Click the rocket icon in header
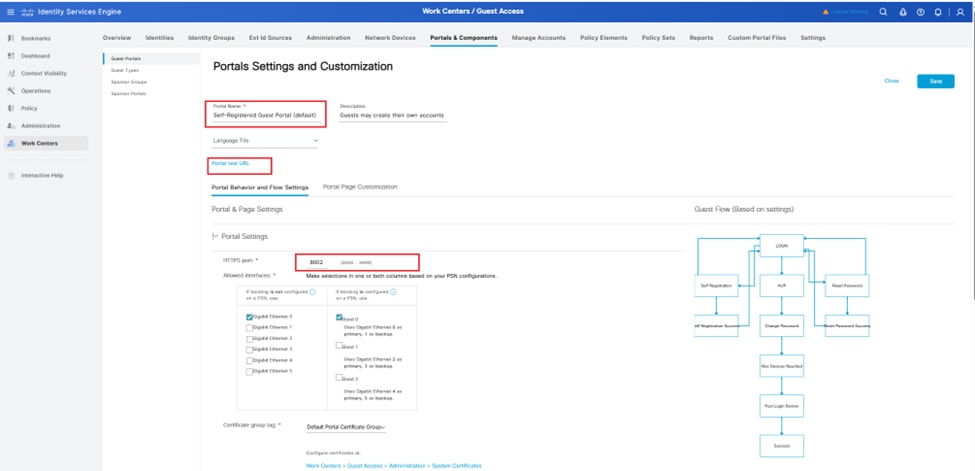This screenshot has width=975, height=471. coord(903,12)
